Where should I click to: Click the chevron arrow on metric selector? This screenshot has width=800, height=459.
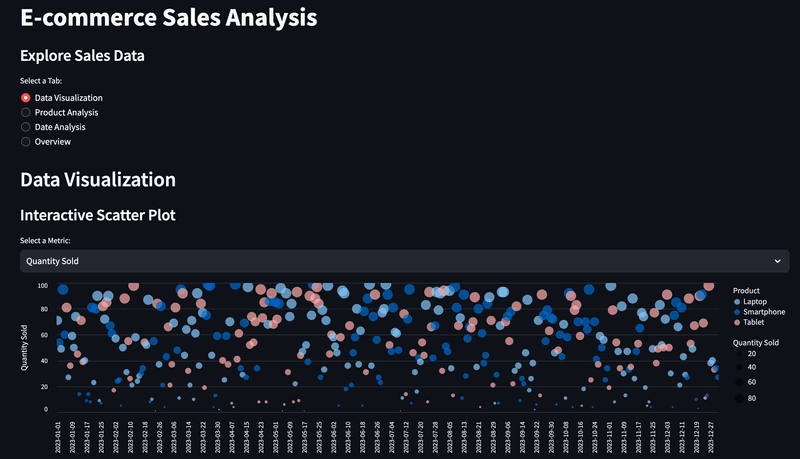(x=778, y=261)
